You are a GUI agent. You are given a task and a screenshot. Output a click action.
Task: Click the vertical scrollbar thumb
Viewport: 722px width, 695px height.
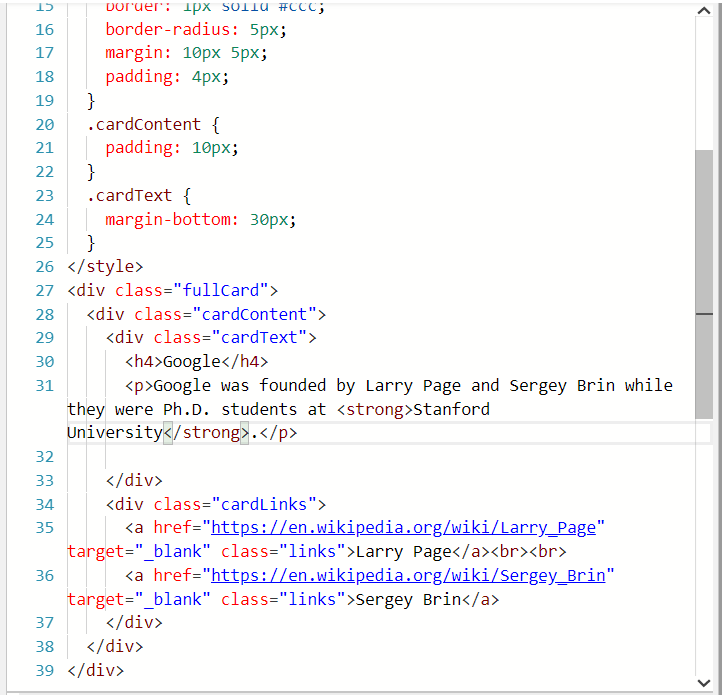[x=704, y=284]
